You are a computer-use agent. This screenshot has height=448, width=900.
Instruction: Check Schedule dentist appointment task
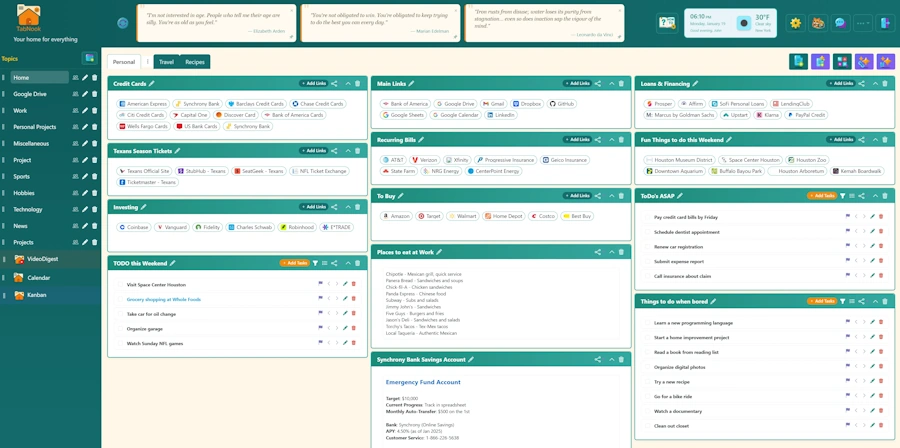coord(648,232)
